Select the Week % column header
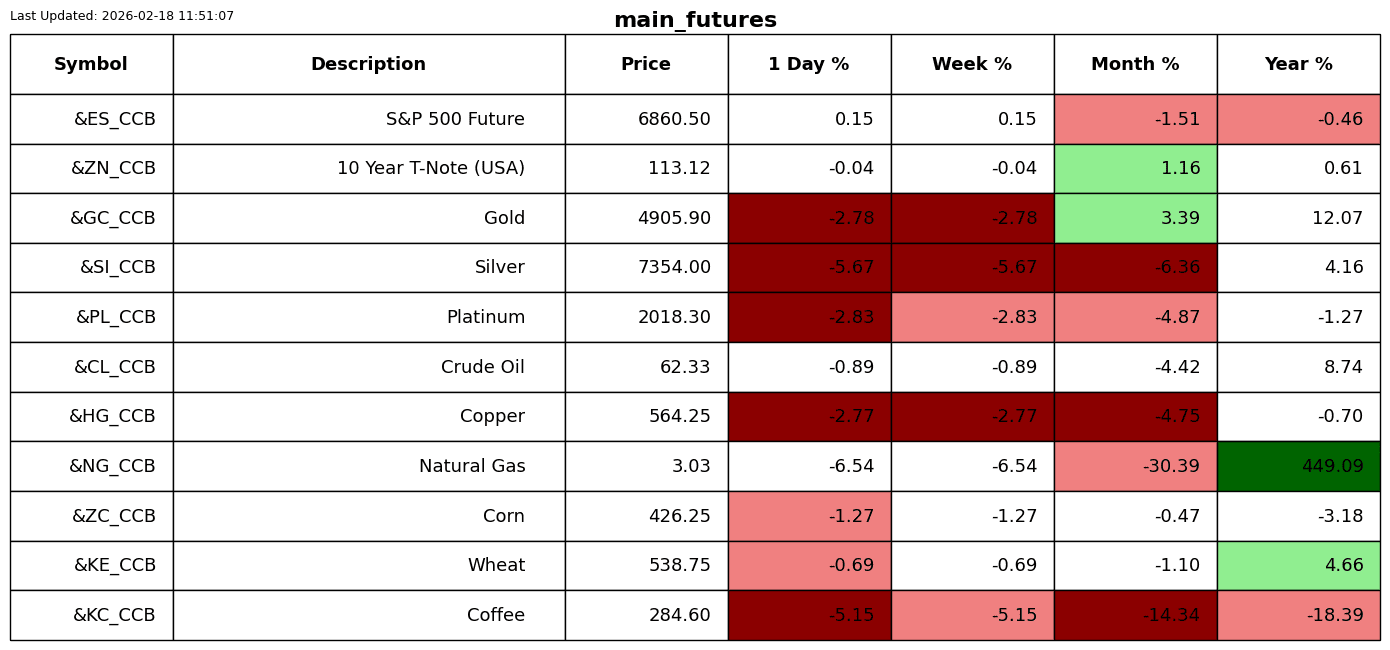Image resolution: width=1390 pixels, height=650 pixels. [x=972, y=65]
